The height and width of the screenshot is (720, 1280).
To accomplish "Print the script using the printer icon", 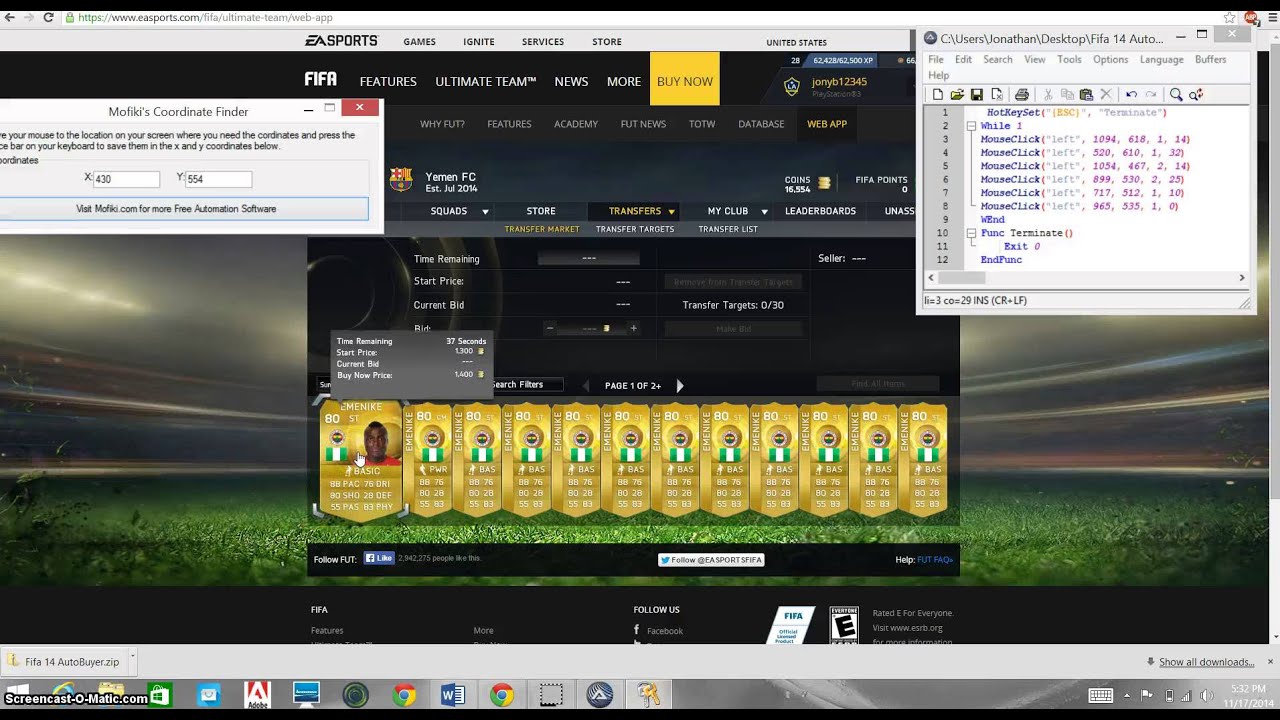I will point(1022,94).
